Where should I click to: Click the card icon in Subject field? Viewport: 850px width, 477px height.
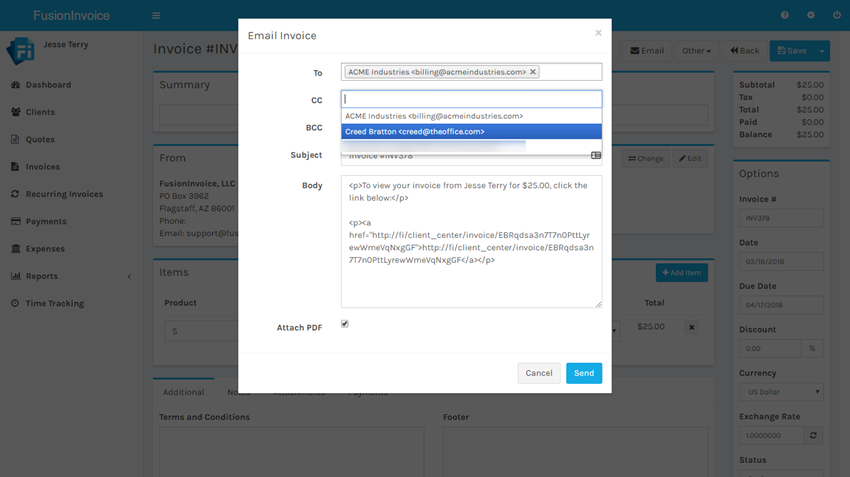coord(596,156)
